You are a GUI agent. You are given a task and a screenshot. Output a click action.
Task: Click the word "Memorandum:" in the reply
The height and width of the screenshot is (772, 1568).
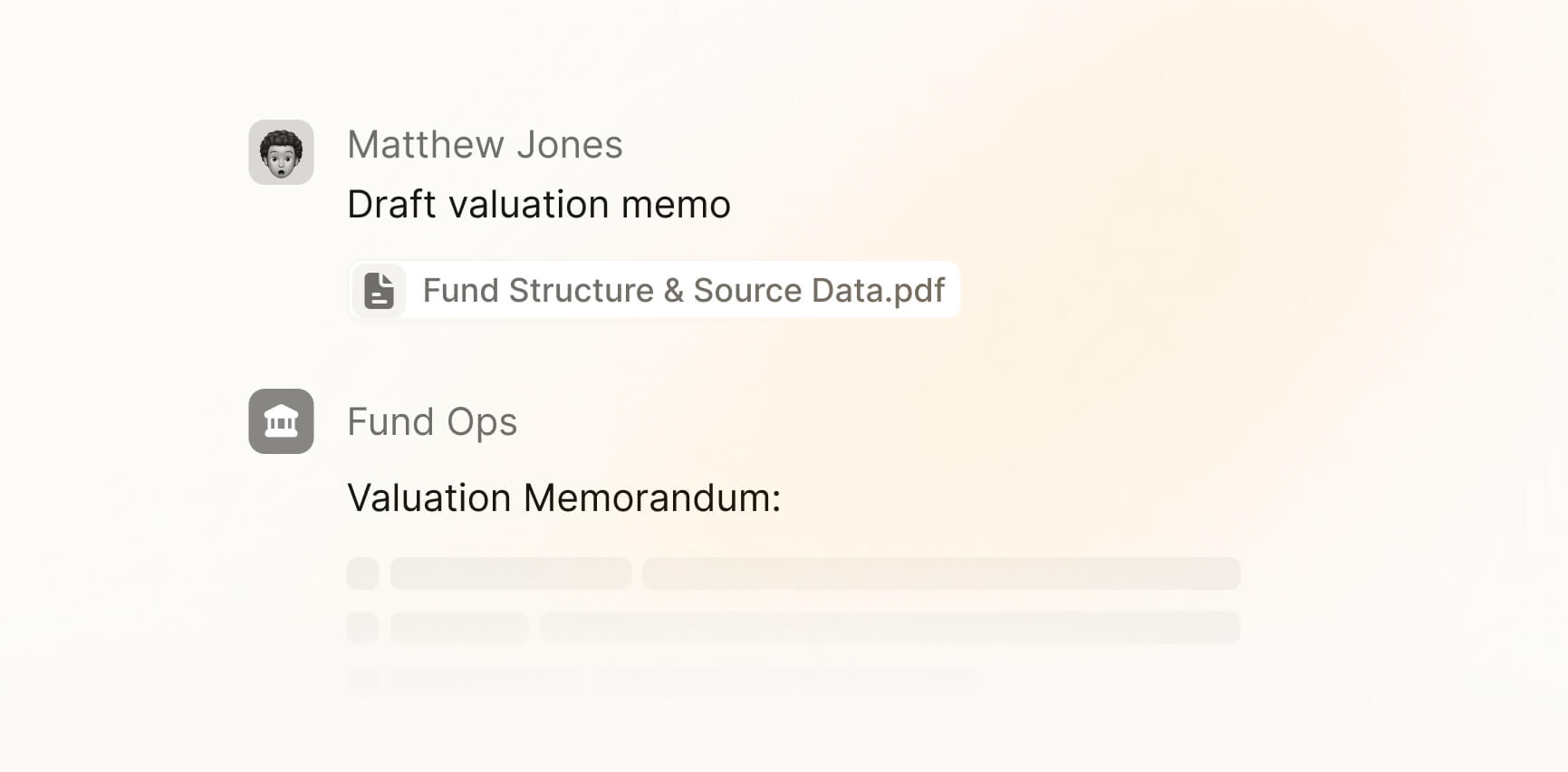[652, 498]
